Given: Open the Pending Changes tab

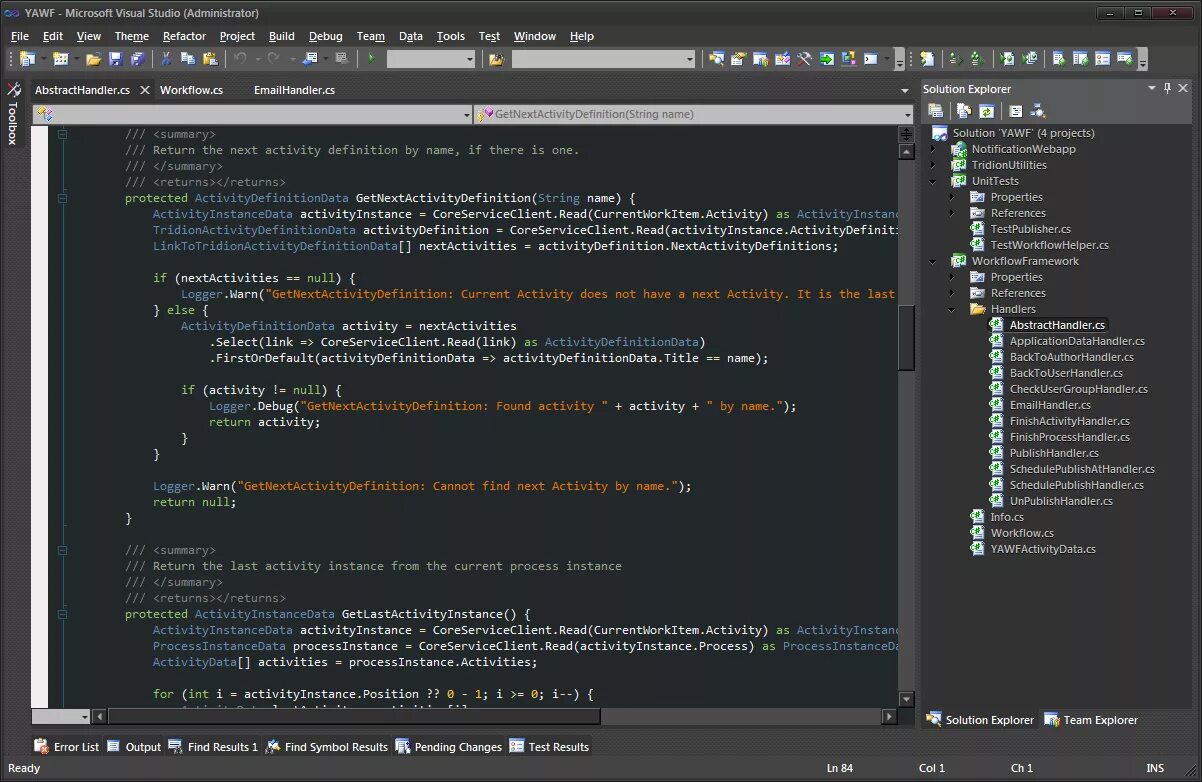Looking at the screenshot, I should [x=449, y=747].
